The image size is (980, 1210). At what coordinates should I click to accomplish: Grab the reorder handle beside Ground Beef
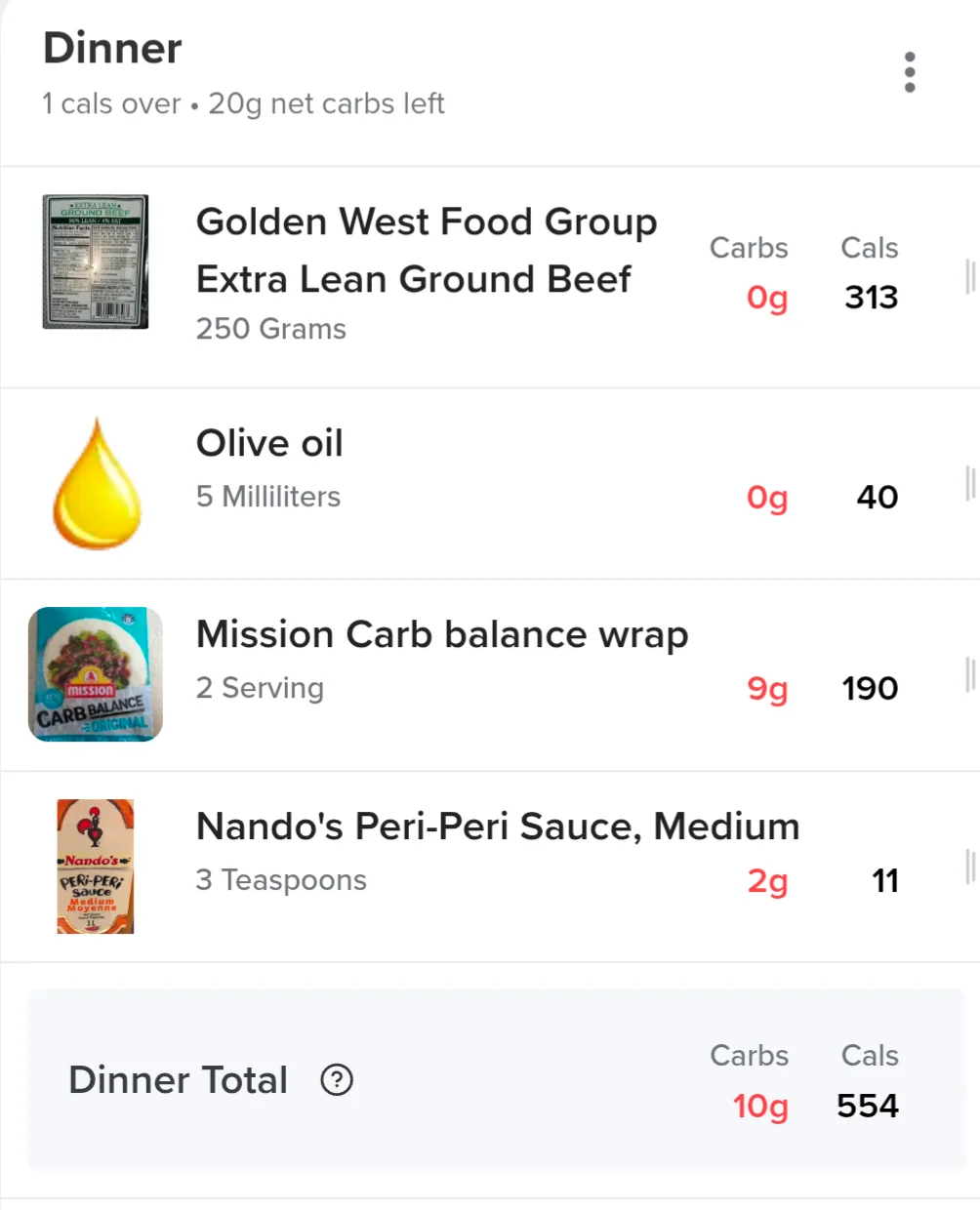[970, 277]
